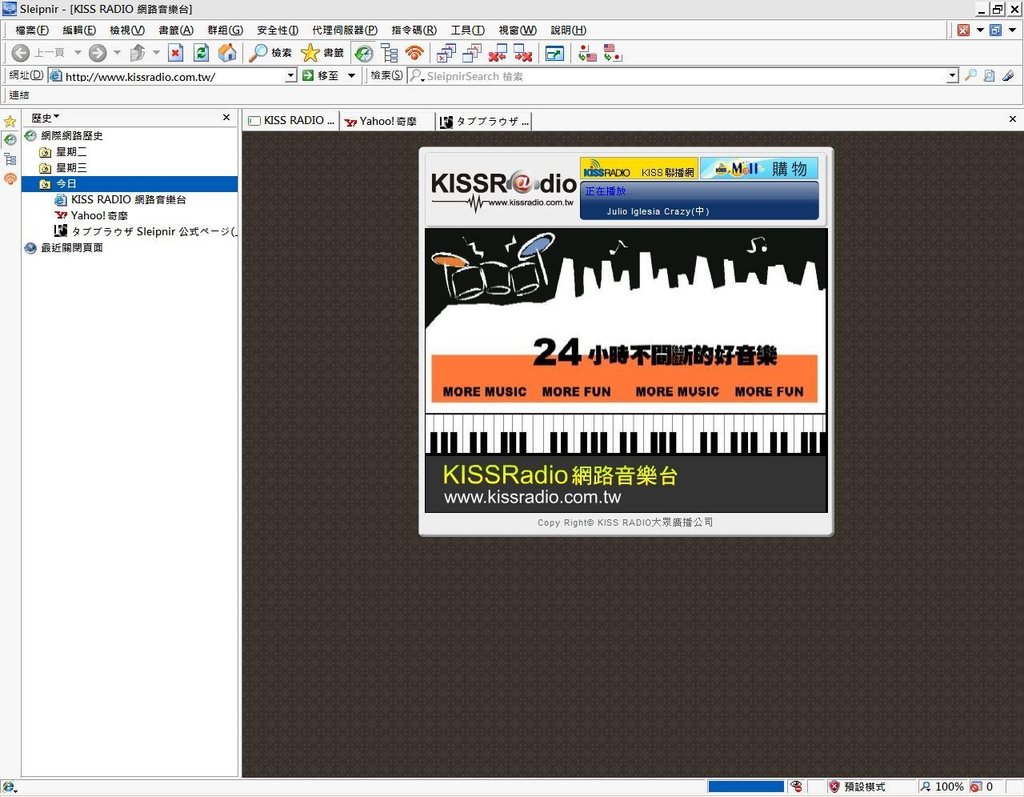The width and height of the screenshot is (1024, 797).
Task: Open dropdown arrow beside menu bar window icon
Action: (x=1012, y=30)
